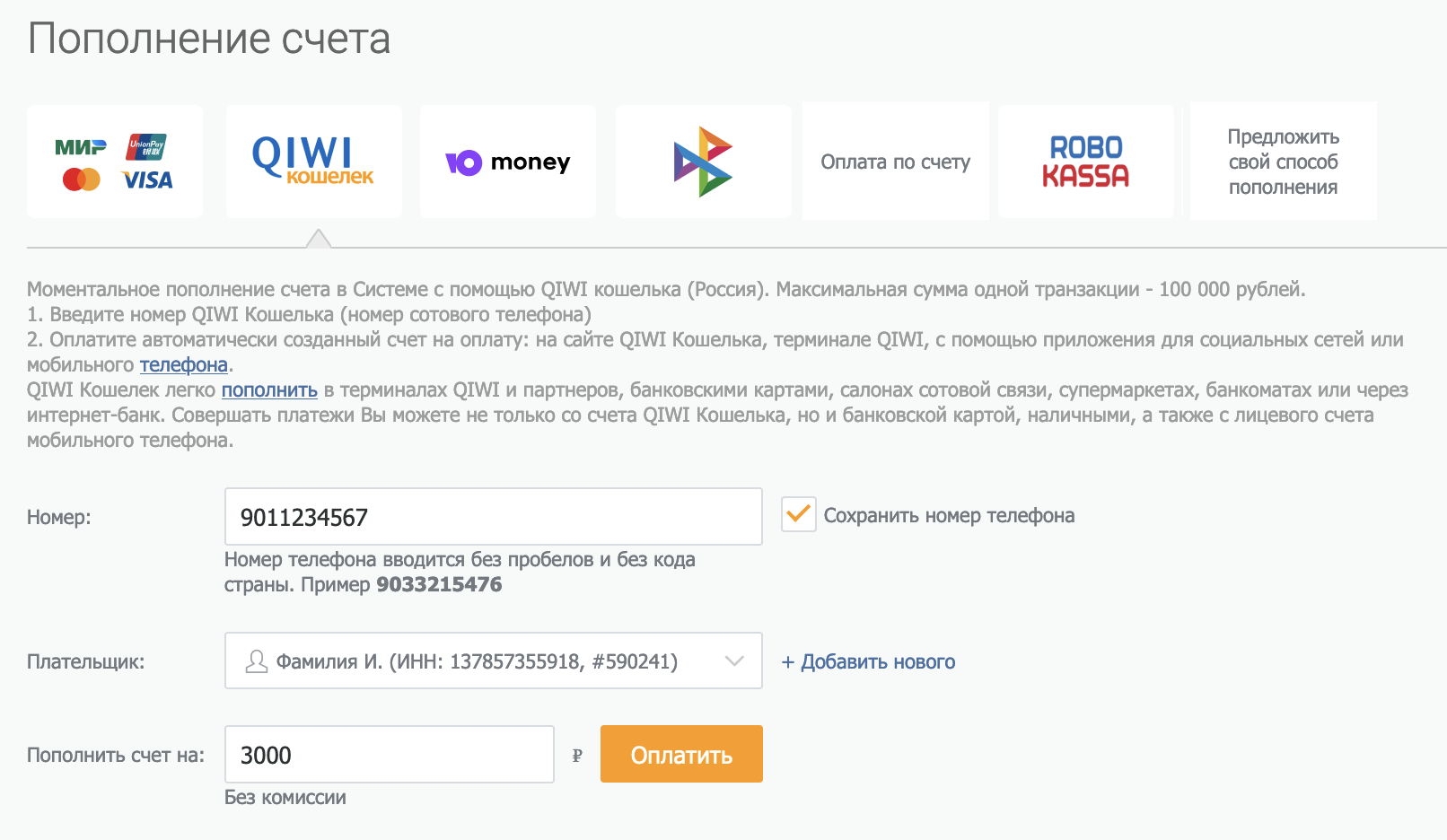
Task: Click the Пополнить счет на amount field
Action: (x=389, y=755)
